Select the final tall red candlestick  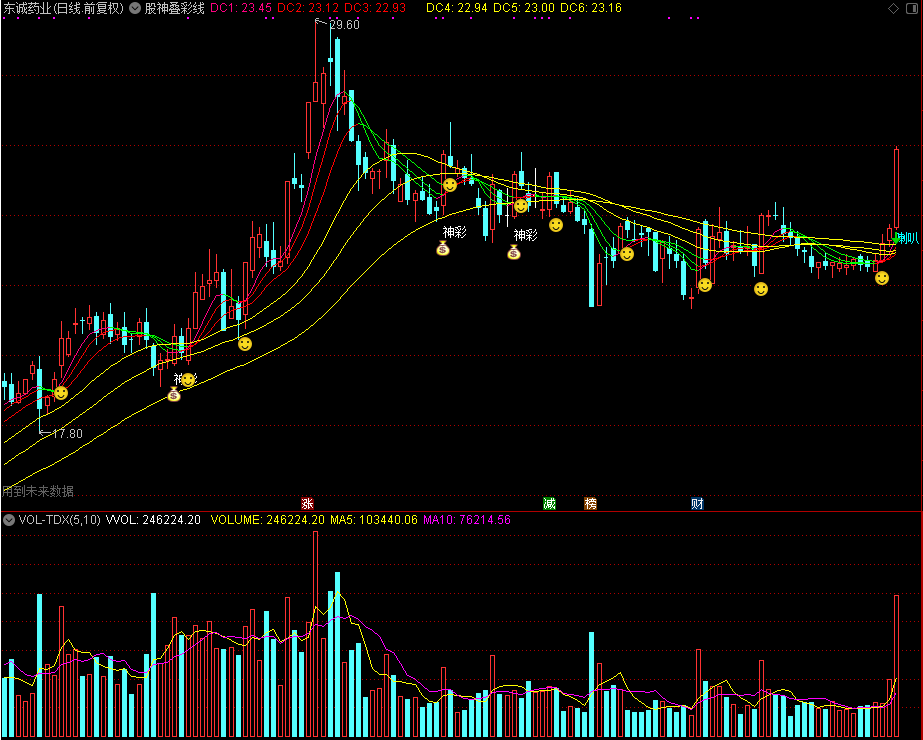(x=897, y=188)
